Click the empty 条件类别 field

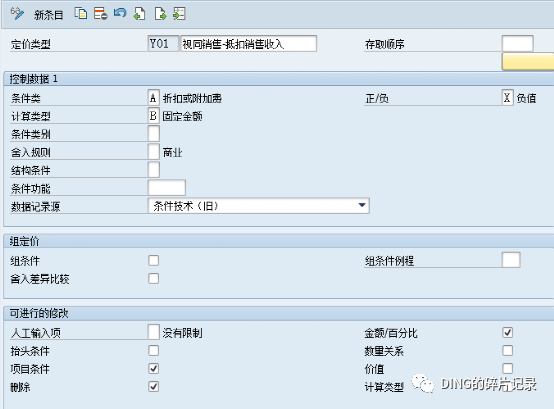[x=153, y=134]
